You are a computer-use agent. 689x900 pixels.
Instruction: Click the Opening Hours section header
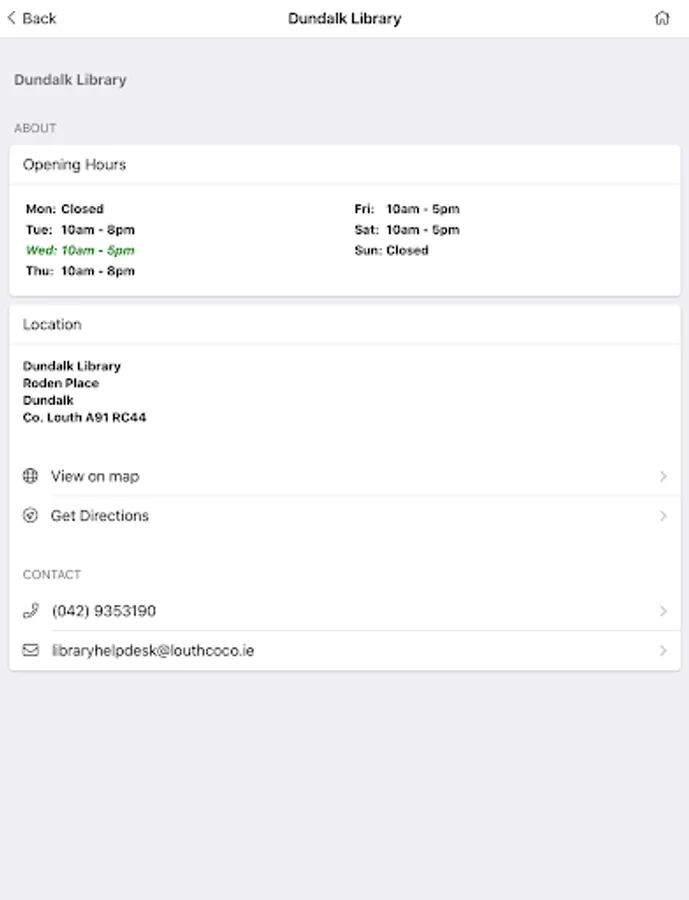click(x=75, y=165)
